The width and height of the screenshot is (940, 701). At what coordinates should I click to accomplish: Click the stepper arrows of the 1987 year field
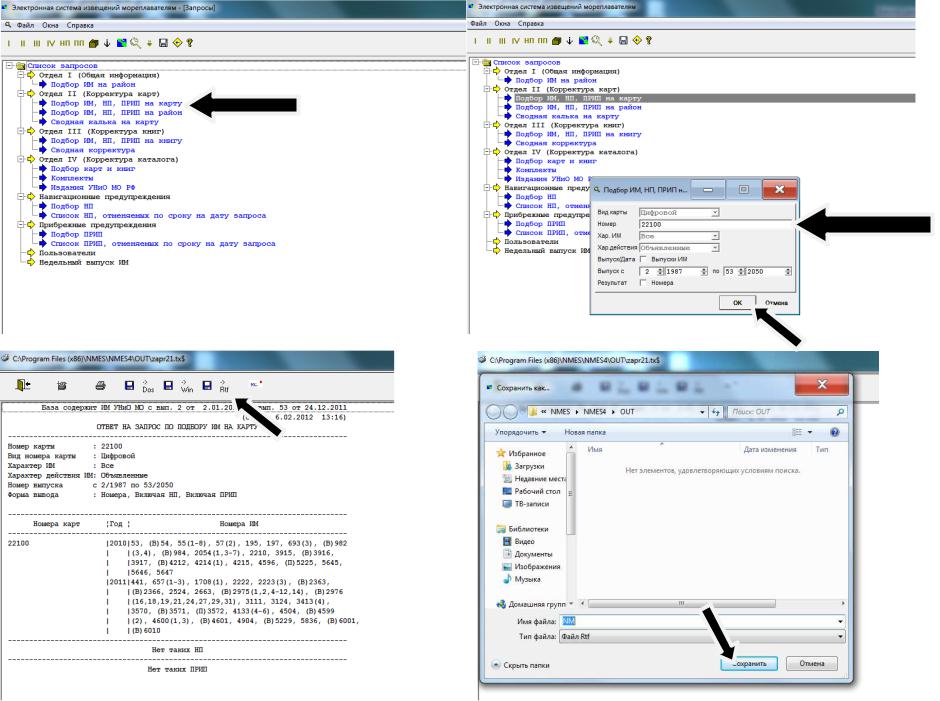coord(704,271)
